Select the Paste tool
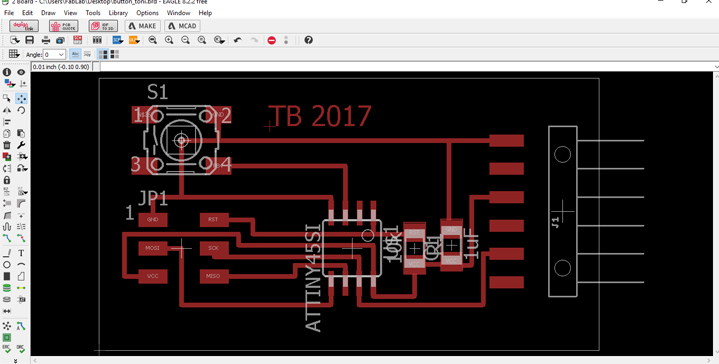719x364 pixels. [x=21, y=133]
